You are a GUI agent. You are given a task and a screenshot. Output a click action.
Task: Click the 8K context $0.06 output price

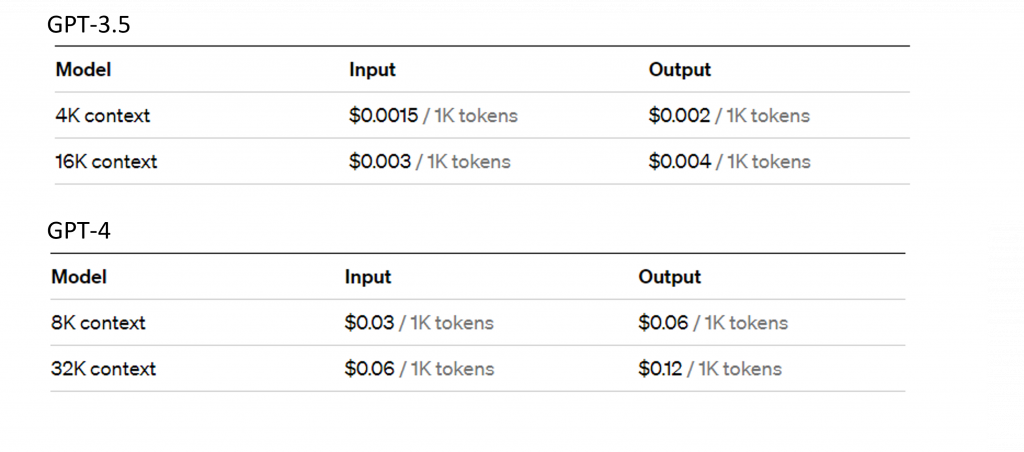(663, 323)
